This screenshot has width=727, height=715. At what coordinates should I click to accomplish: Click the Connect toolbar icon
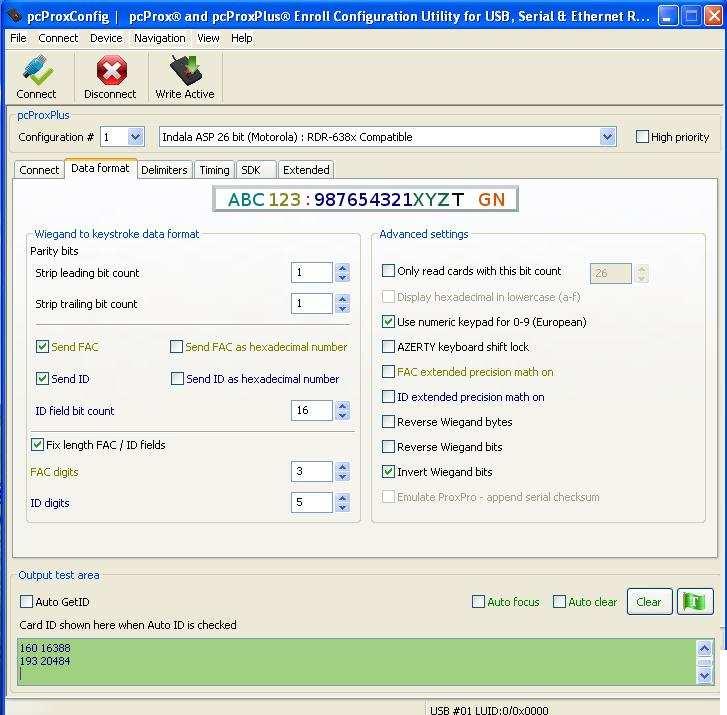[37, 77]
